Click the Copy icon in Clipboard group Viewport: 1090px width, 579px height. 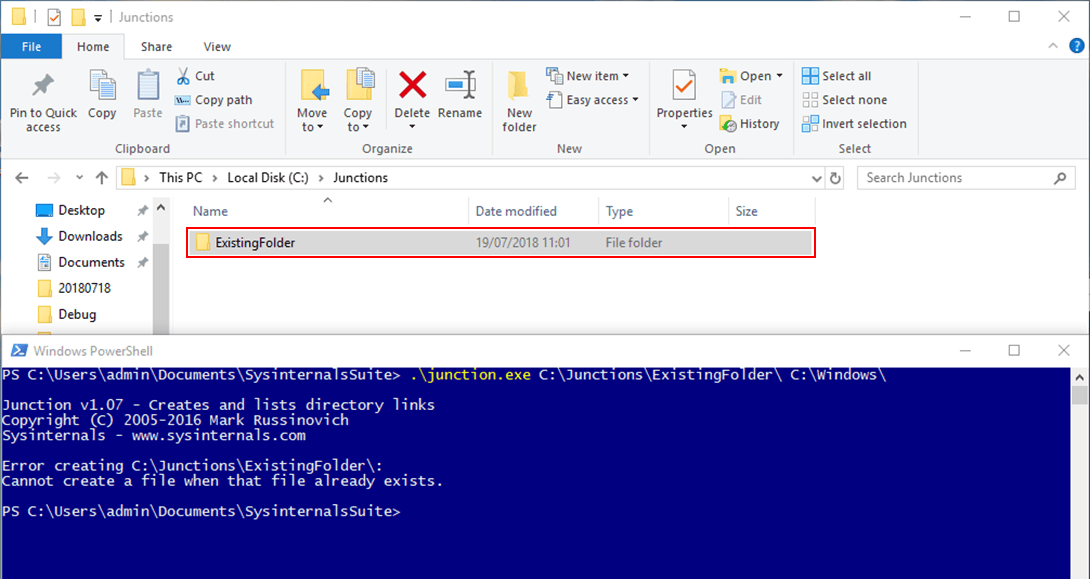[102, 87]
